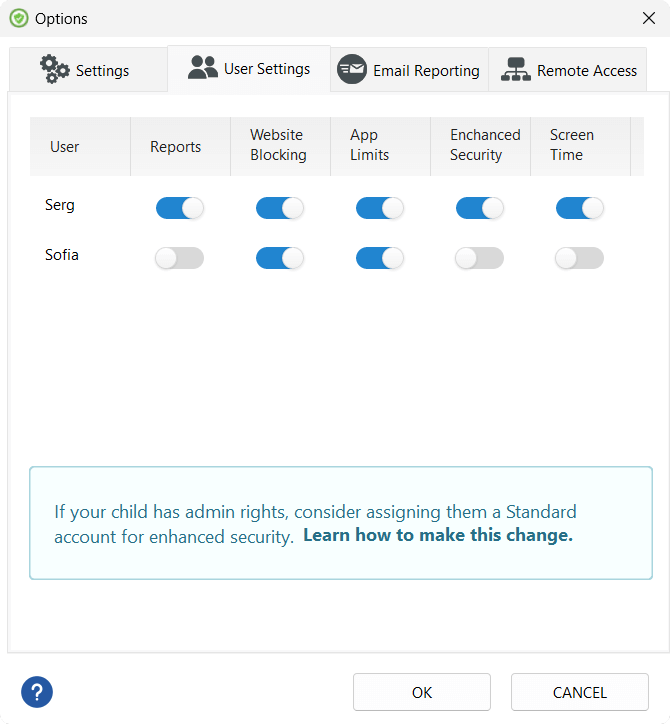Enable Reports for Sofia
Screen dimensions: 670x724
[x=180, y=258]
